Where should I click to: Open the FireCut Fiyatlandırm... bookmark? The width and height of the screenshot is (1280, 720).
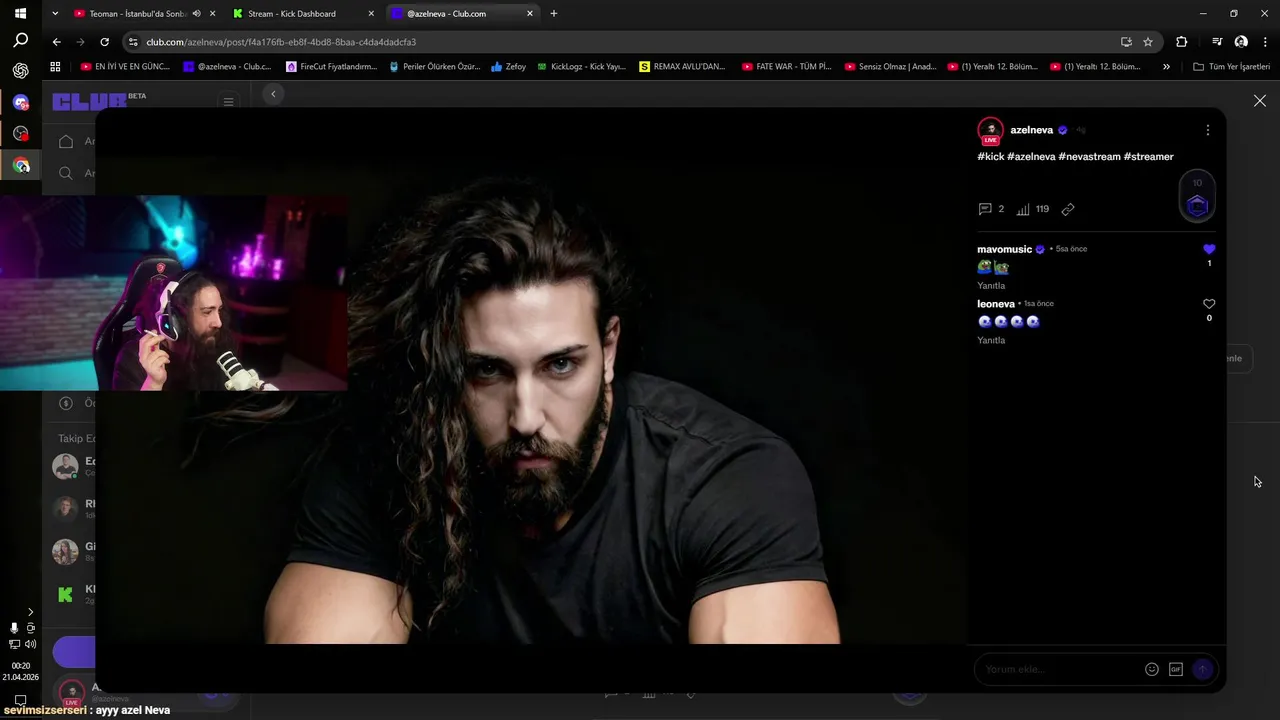coord(331,67)
